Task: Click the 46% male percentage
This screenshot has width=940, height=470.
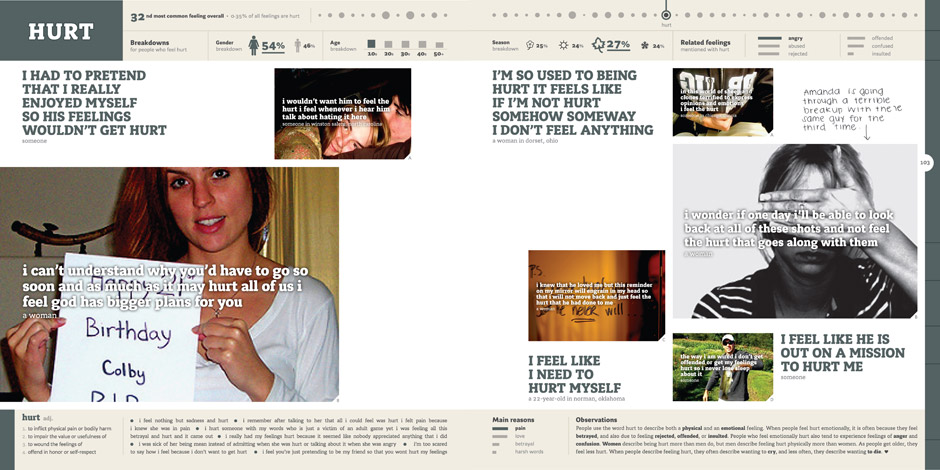Action: (309, 46)
